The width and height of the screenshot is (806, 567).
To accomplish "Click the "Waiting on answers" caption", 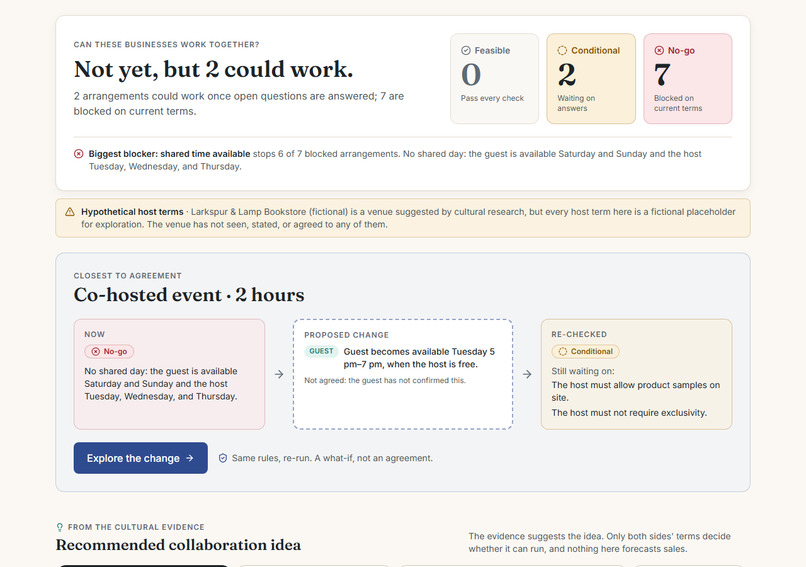I will click(x=576, y=103).
